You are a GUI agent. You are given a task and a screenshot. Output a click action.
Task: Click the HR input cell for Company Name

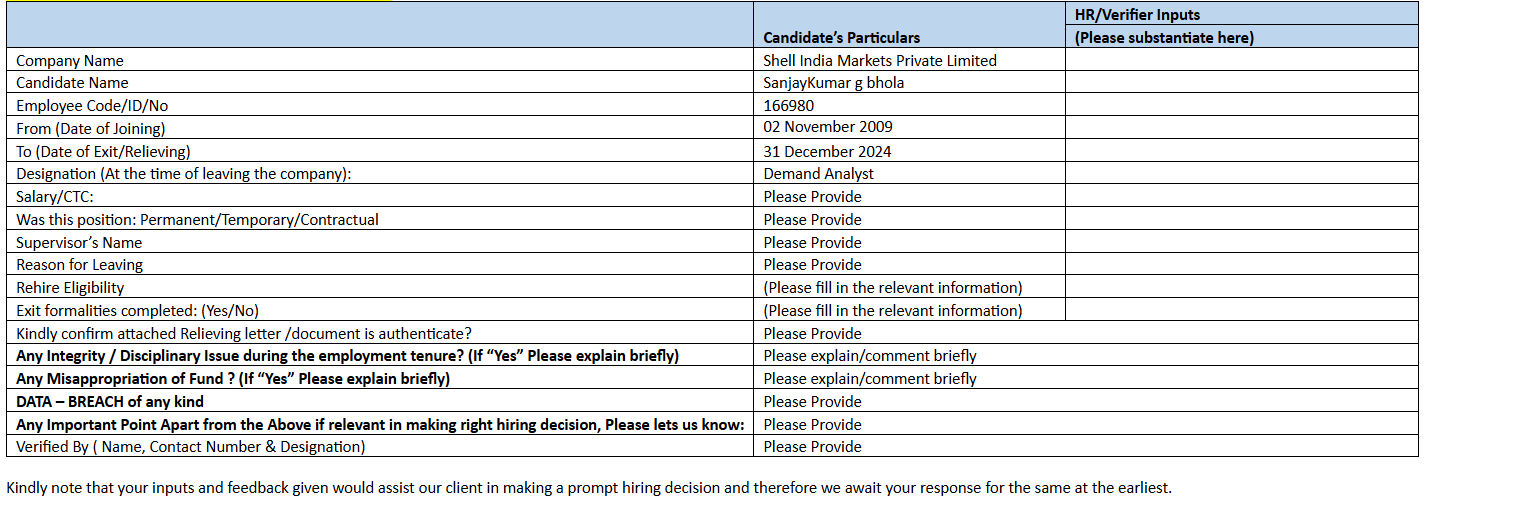click(1241, 60)
